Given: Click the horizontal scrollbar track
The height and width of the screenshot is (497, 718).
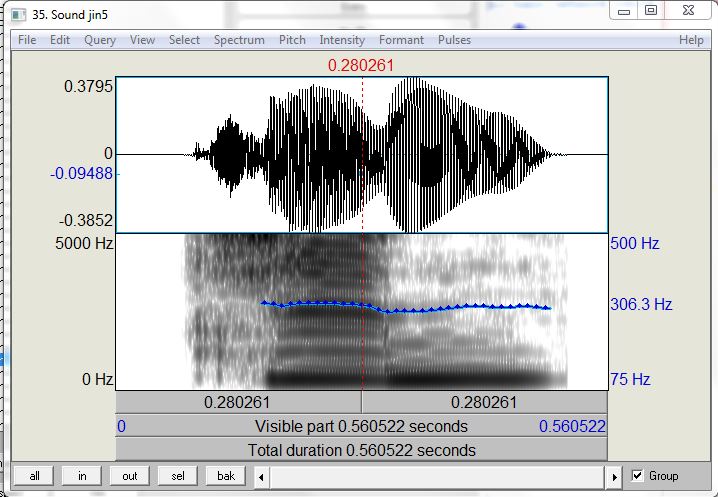Looking at the screenshot, I should (x=437, y=477).
